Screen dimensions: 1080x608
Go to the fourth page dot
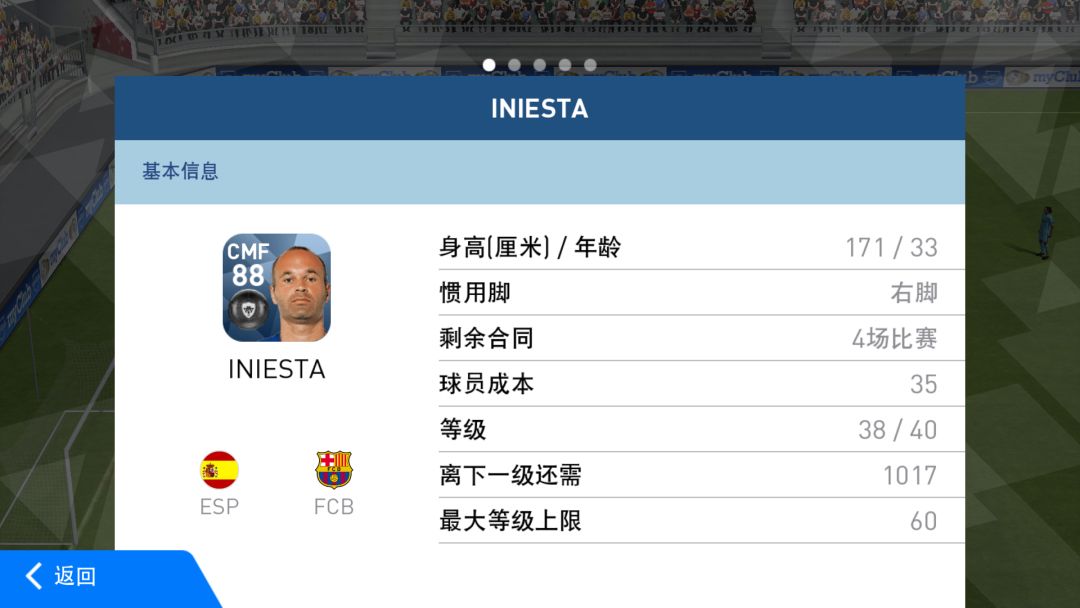(x=565, y=65)
